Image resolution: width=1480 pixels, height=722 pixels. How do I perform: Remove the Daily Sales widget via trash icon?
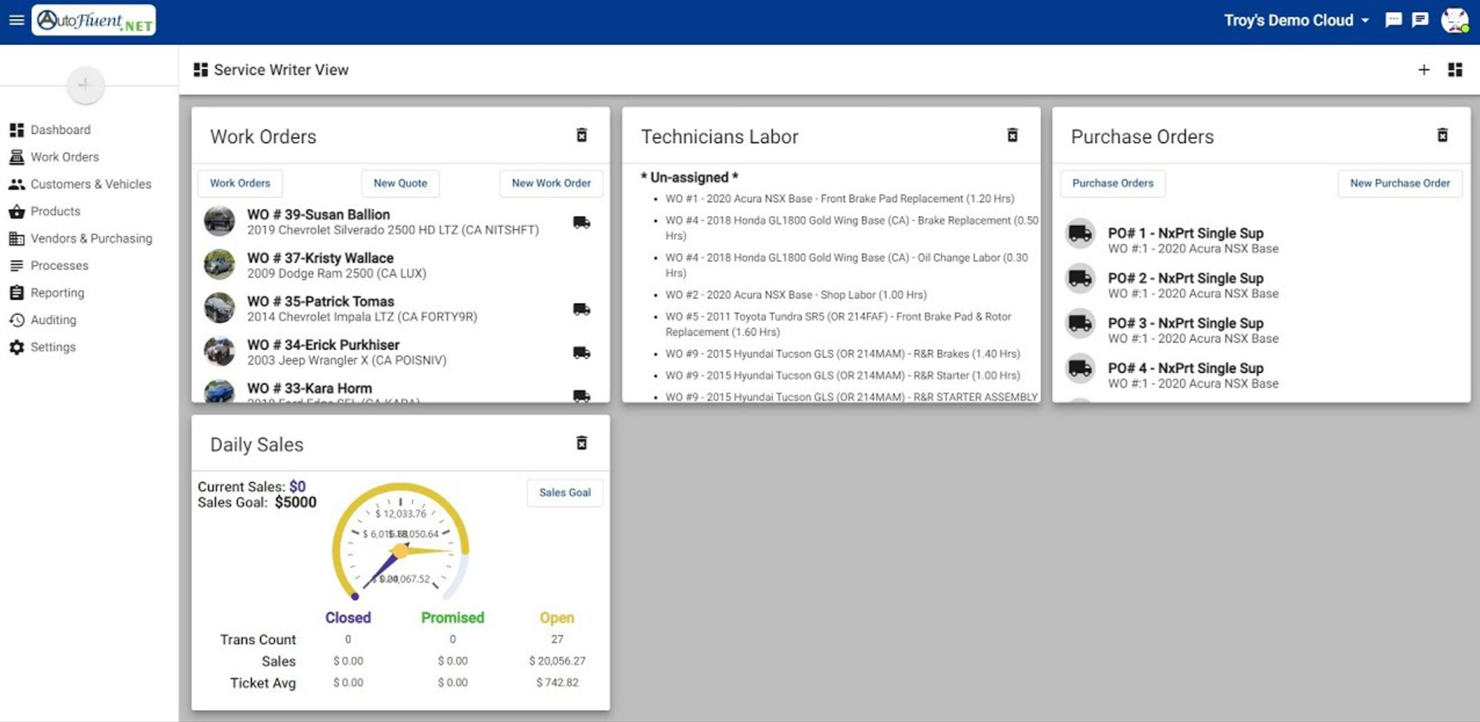tap(581, 443)
